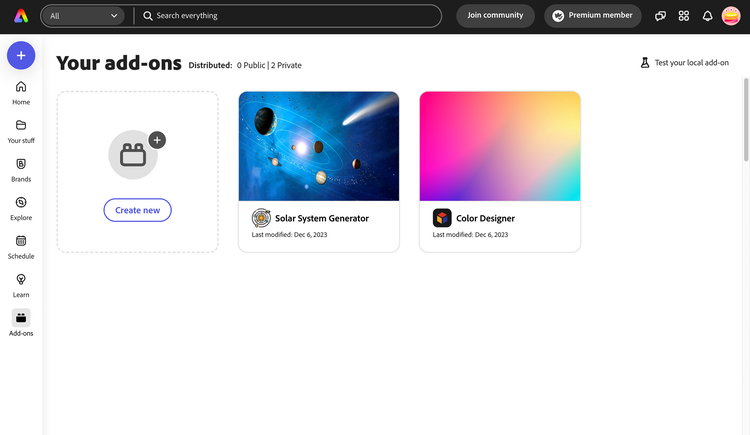Image resolution: width=750 pixels, height=435 pixels.
Task: Open the user profile avatar
Action: pyautogui.click(x=731, y=16)
